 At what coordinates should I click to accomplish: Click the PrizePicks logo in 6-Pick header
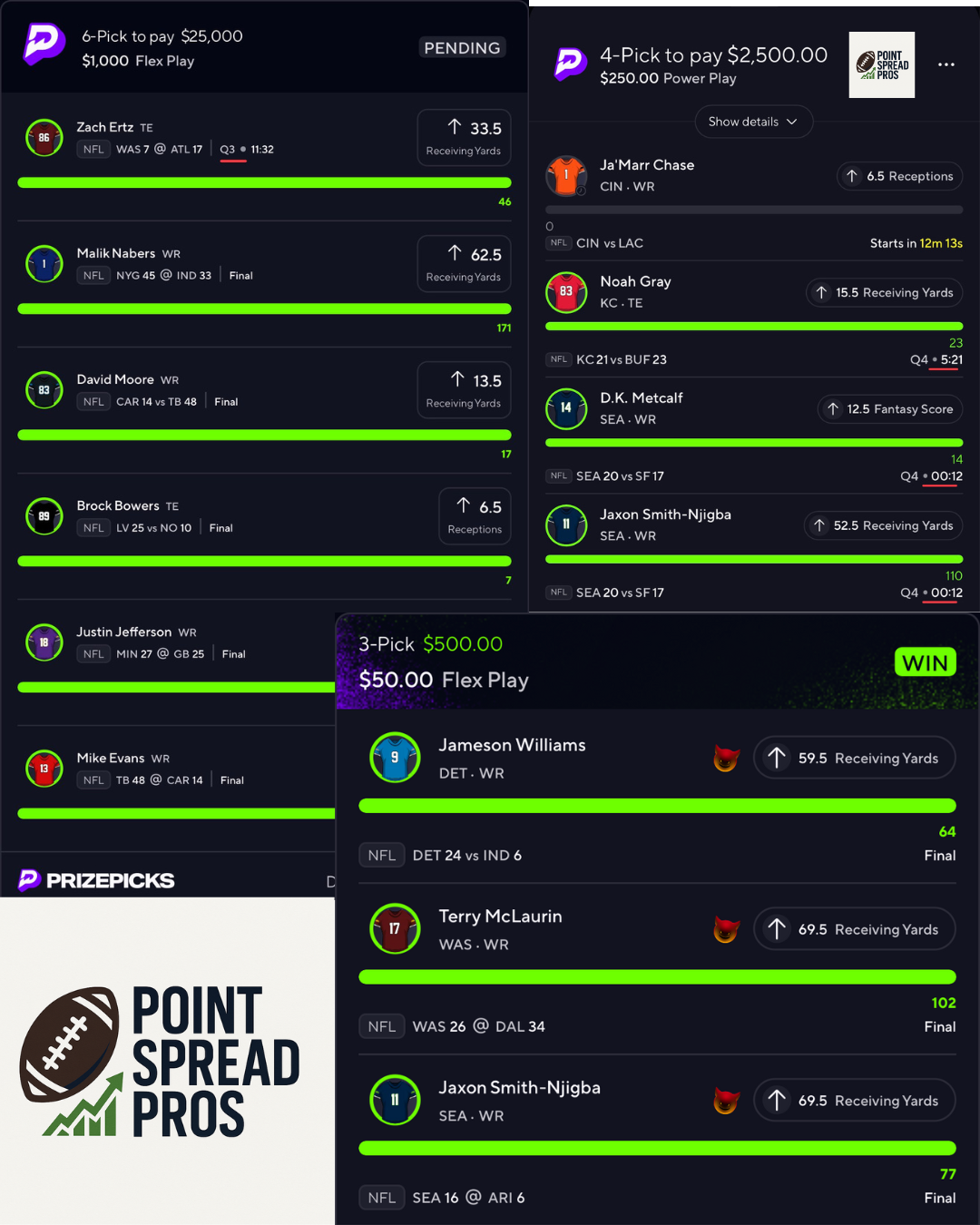pos(44,44)
